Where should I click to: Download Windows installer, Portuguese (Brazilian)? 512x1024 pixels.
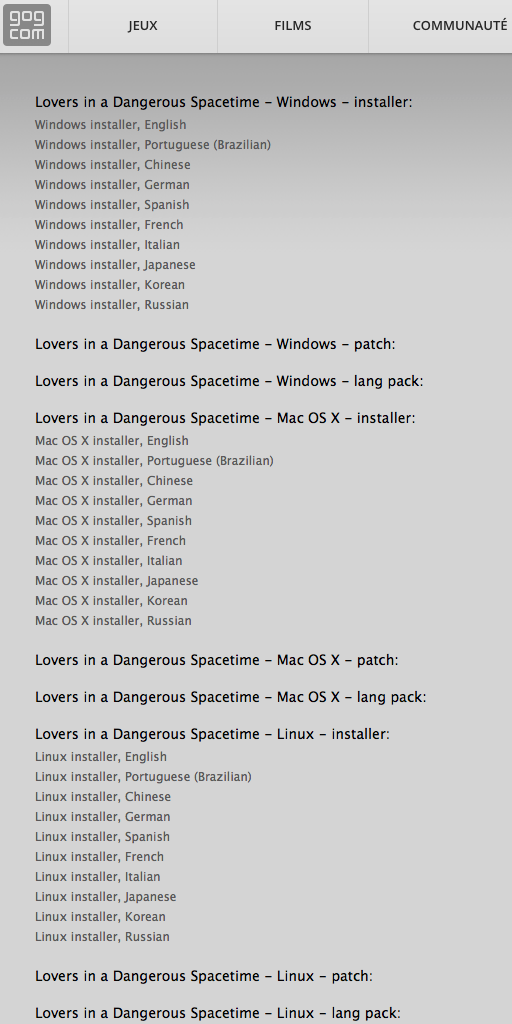pyautogui.click(x=153, y=145)
